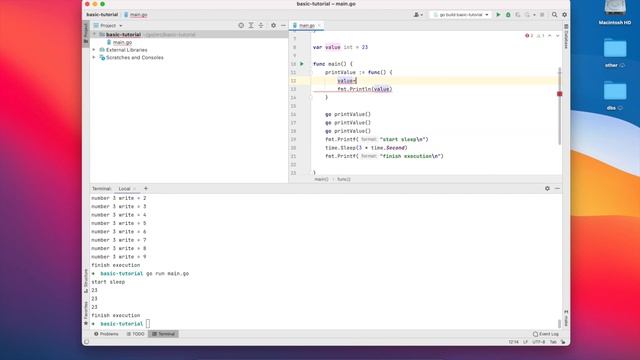The height and width of the screenshot is (360, 640).
Task: Start debugging with the bug icon
Action: tap(508, 15)
